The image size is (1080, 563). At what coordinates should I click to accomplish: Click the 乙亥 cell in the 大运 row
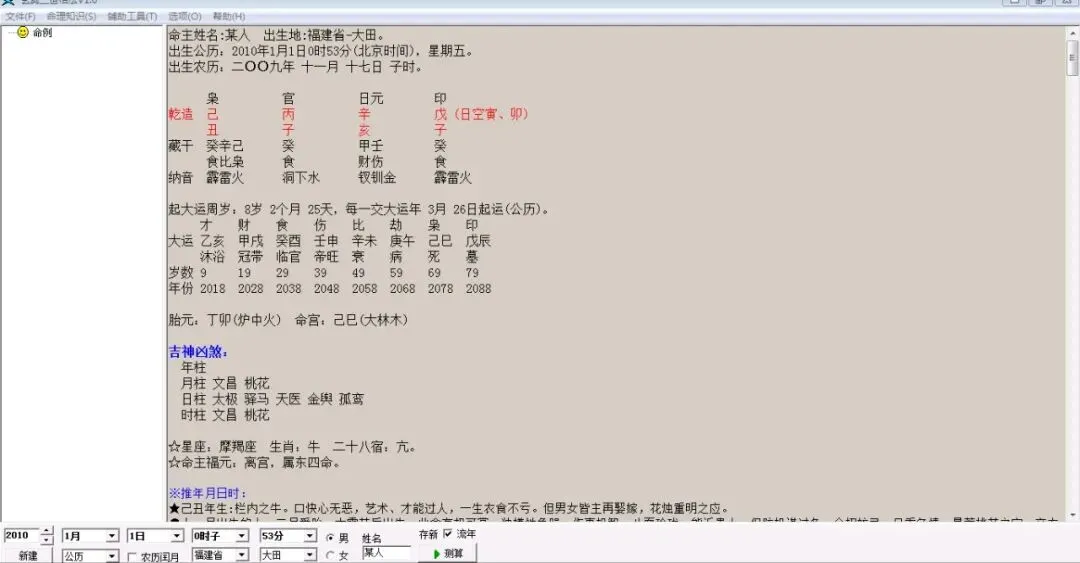212,241
